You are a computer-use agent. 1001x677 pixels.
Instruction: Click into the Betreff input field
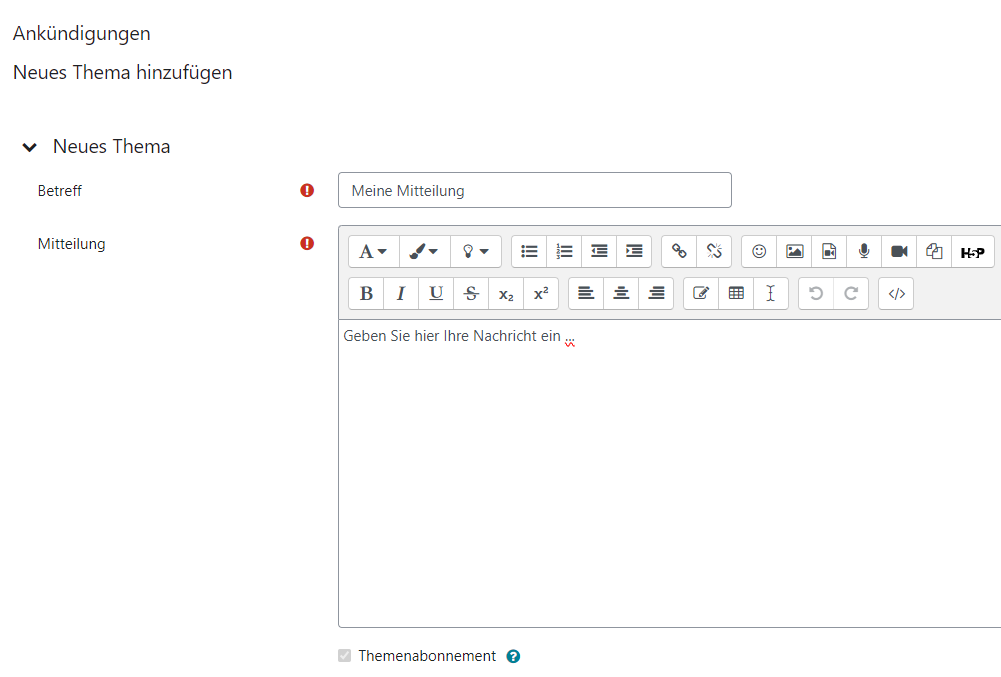pyautogui.click(x=534, y=190)
